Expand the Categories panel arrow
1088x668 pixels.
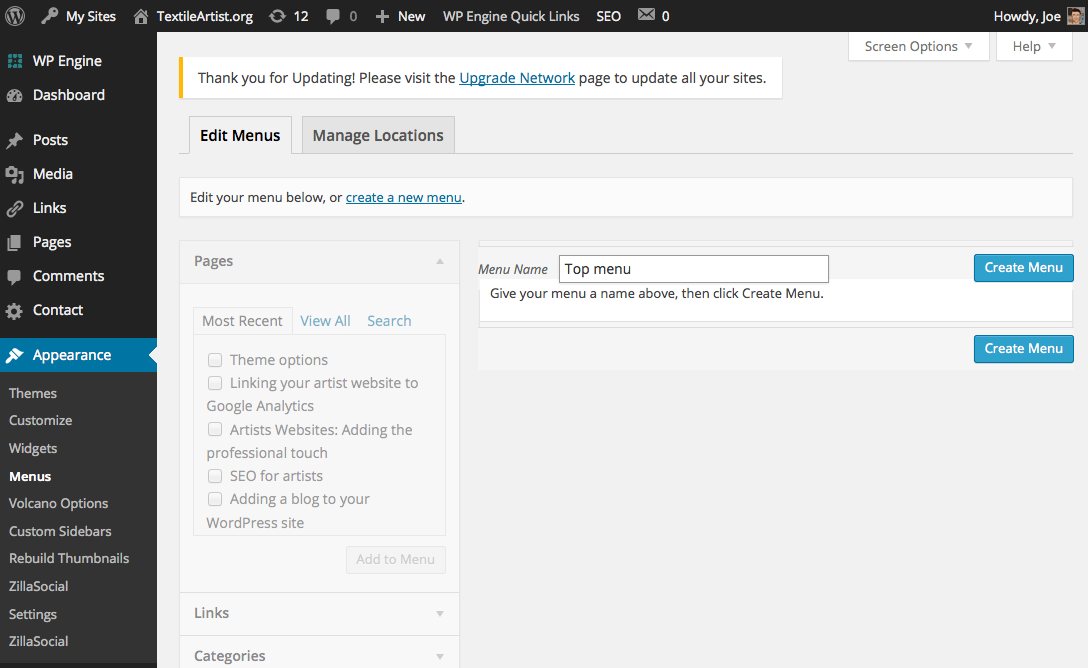[440, 657]
